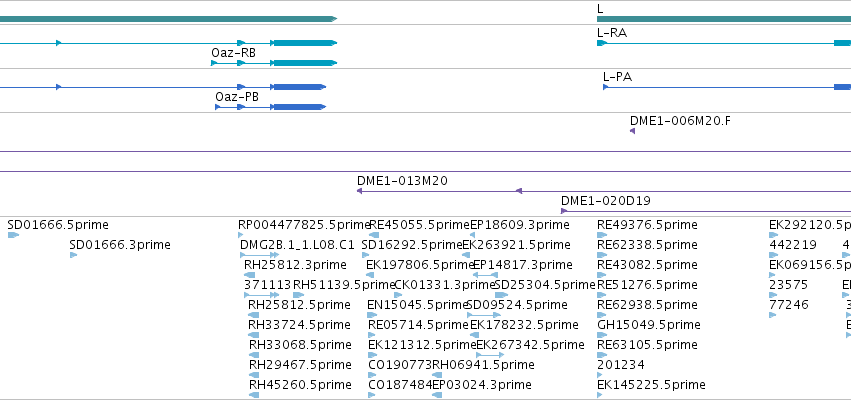
Task: Select the RP004477825.5prime label
Action: [x=304, y=225]
